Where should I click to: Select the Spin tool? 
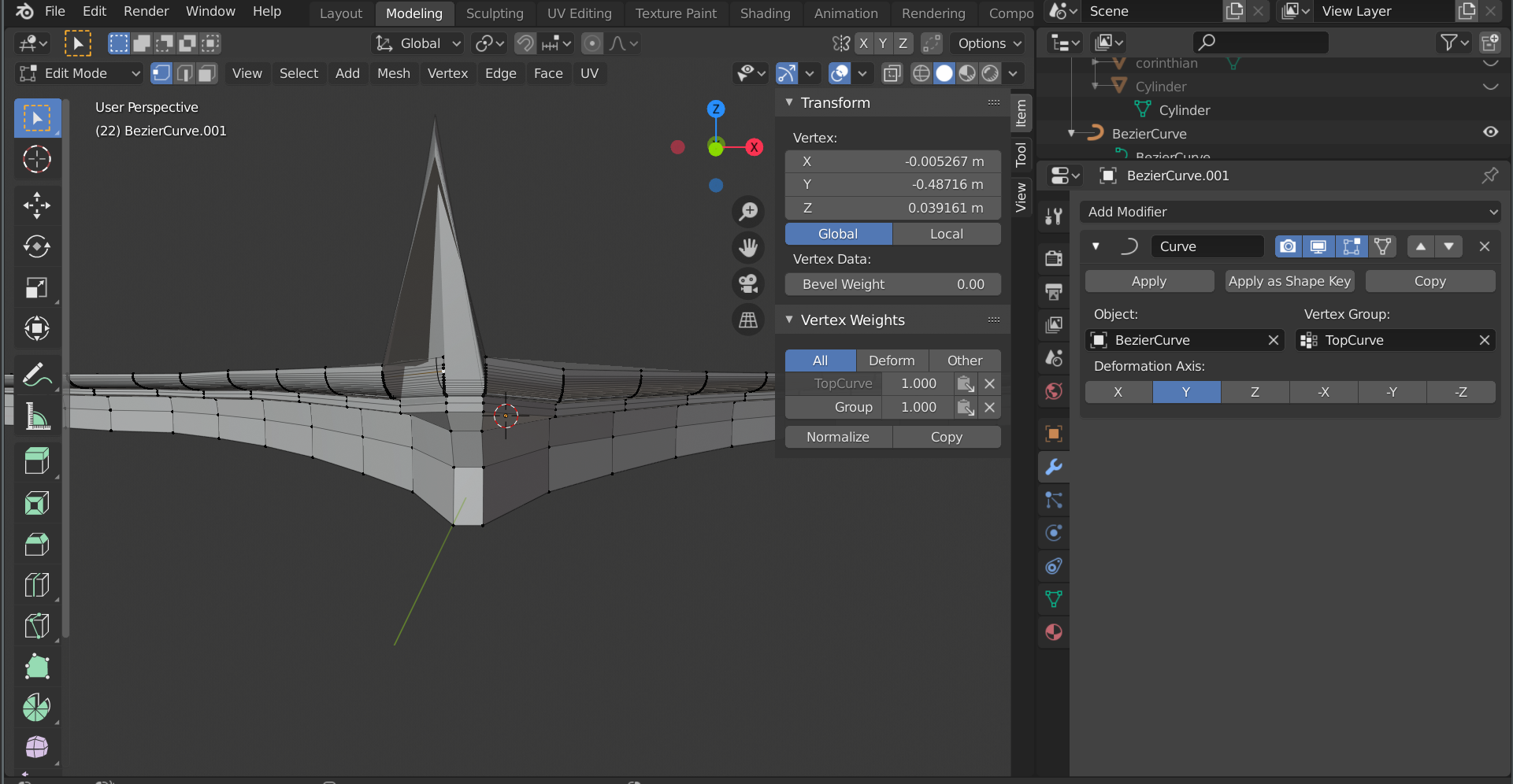37,708
